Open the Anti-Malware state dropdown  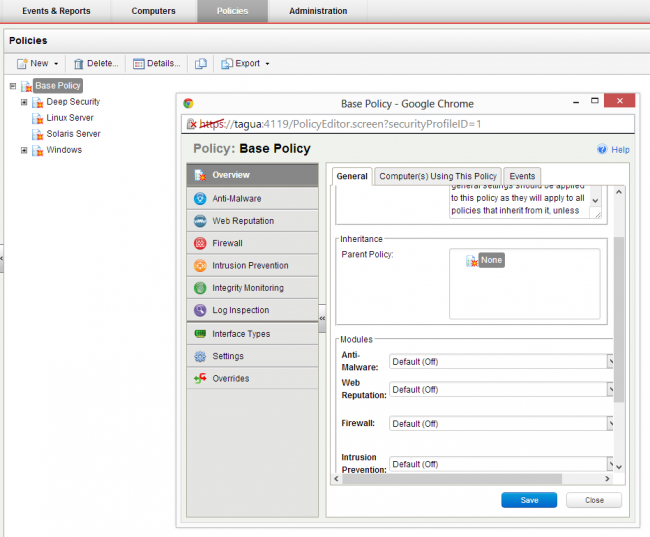[x=609, y=362]
